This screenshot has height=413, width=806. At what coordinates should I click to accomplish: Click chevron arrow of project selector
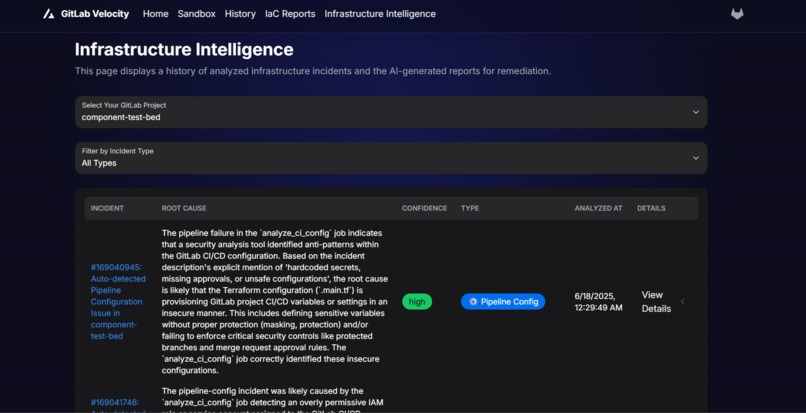click(695, 112)
